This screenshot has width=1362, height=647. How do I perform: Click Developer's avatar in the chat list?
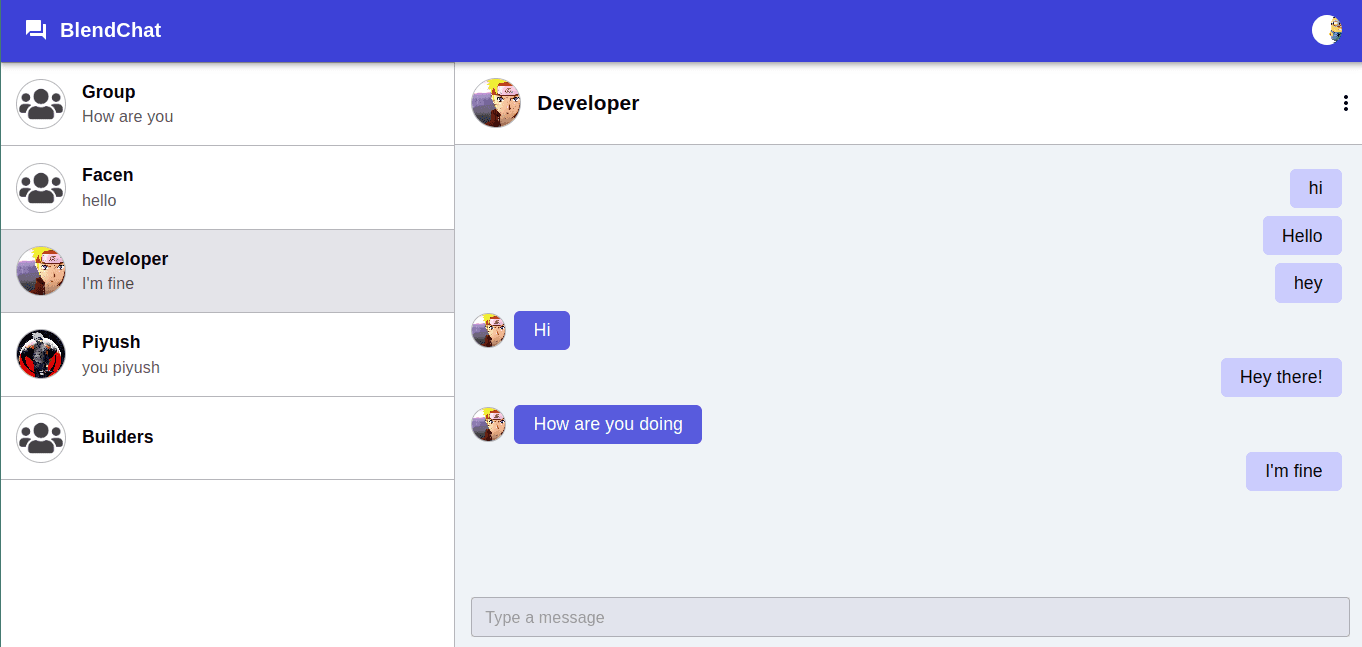click(41, 271)
